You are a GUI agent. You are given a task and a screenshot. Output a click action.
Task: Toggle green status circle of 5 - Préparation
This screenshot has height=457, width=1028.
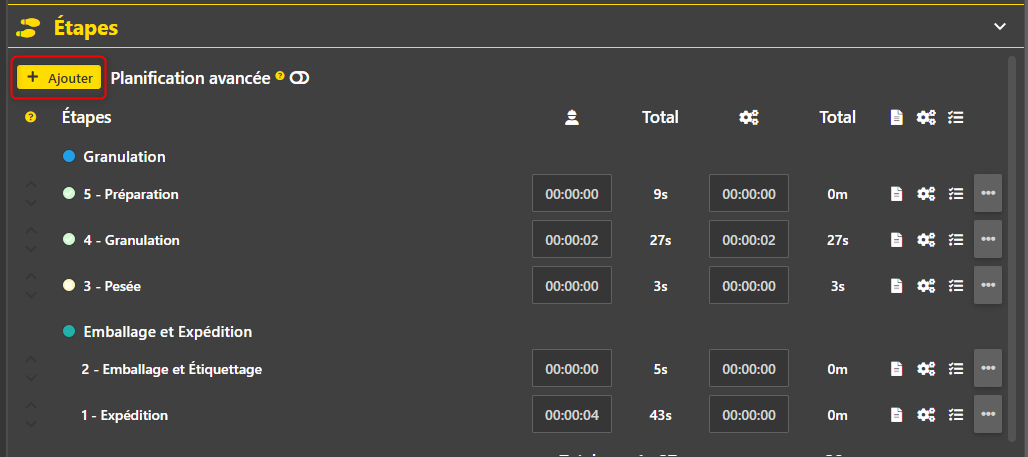69,194
